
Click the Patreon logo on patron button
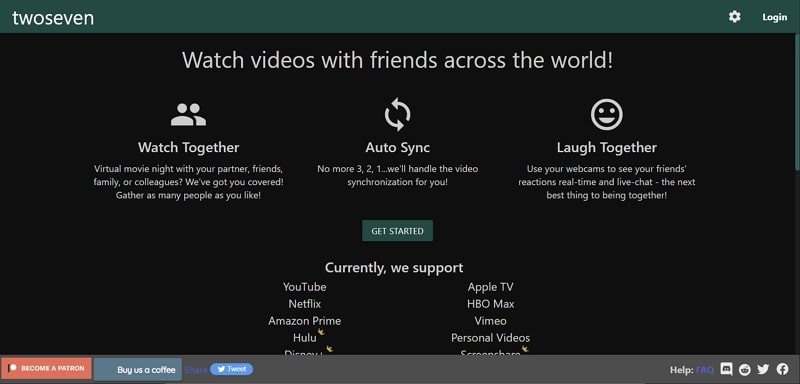[x=13, y=368]
